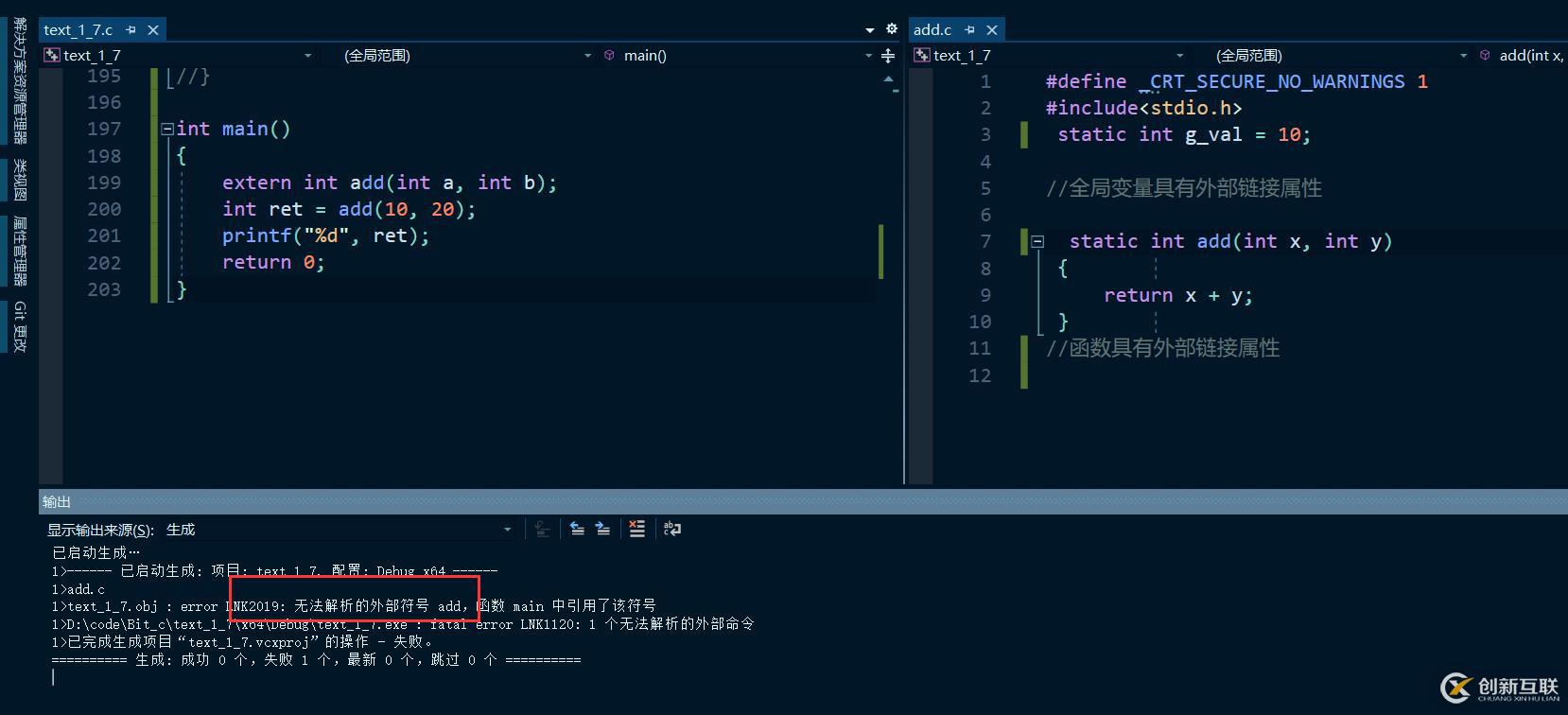Click the //全局变量具有外部链接属性 comment
The image size is (1568, 715).
point(1184,188)
